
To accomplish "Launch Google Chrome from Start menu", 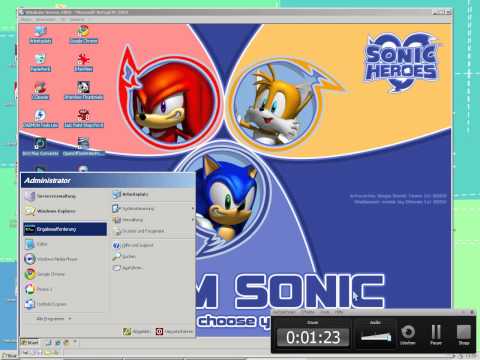I will click(x=65, y=274).
